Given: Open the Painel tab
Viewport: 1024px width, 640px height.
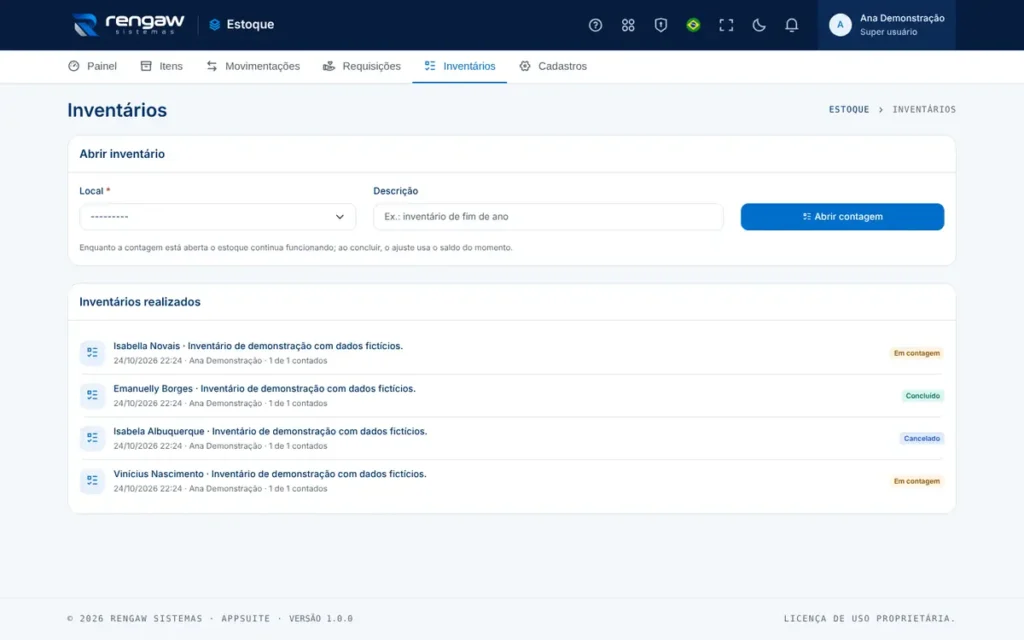Looking at the screenshot, I should [92, 66].
